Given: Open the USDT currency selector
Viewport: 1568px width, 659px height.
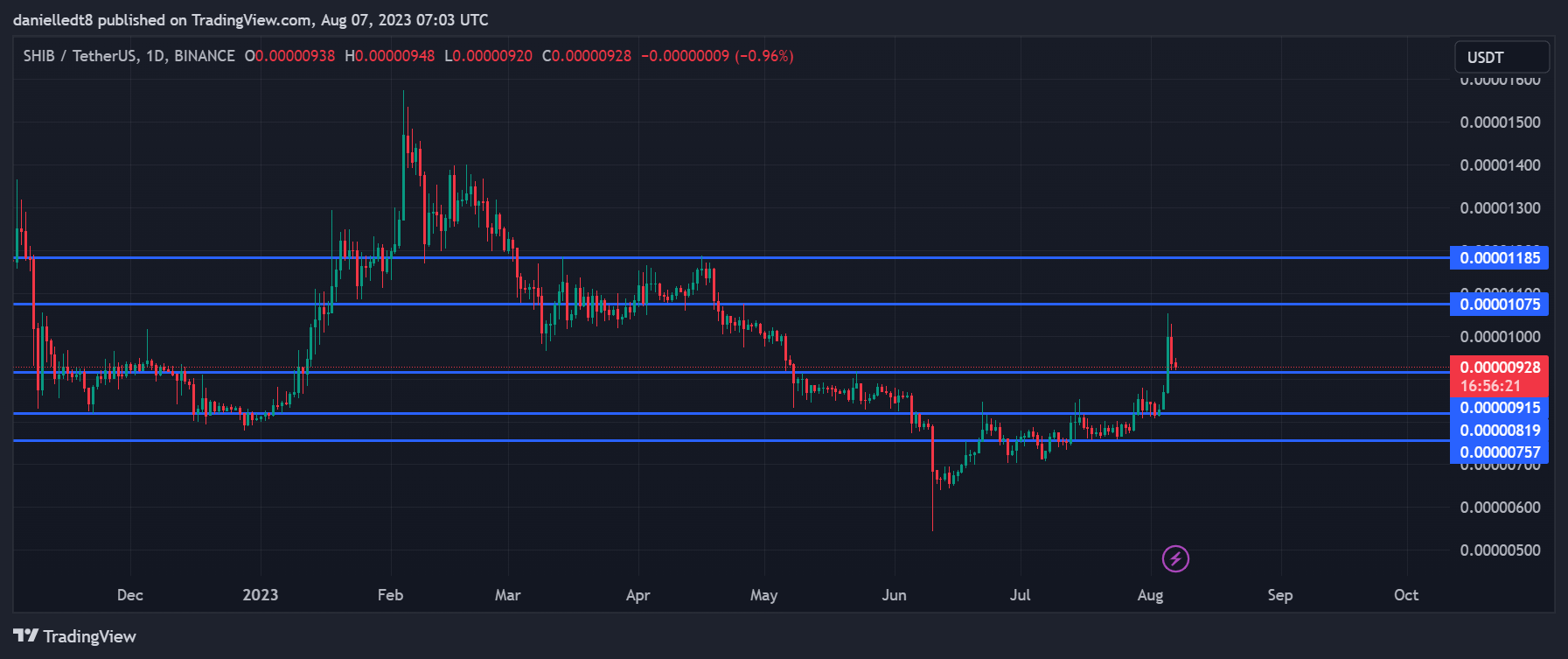Looking at the screenshot, I should click(1502, 57).
